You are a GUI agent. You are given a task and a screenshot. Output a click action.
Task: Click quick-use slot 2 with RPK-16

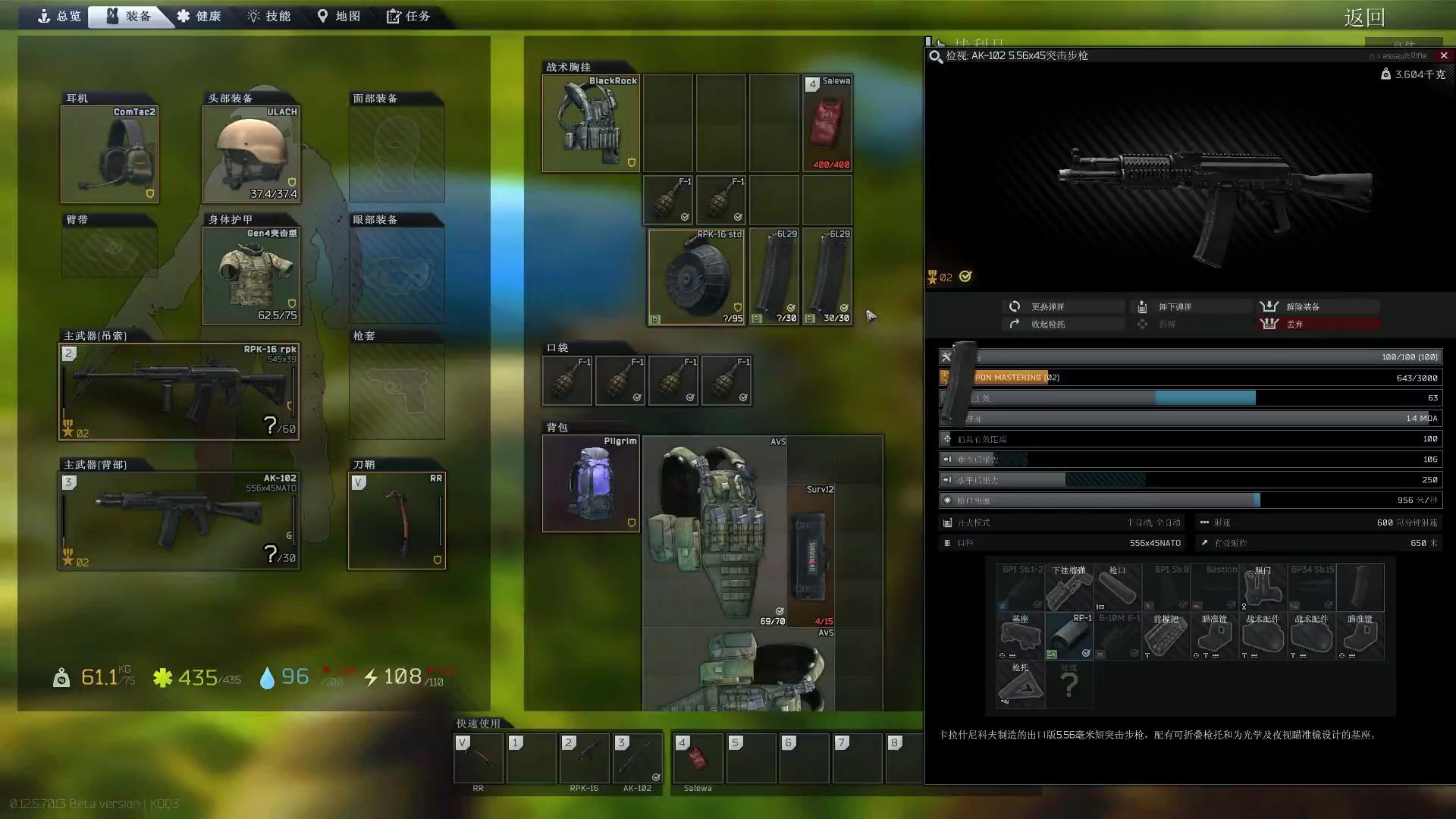585,758
